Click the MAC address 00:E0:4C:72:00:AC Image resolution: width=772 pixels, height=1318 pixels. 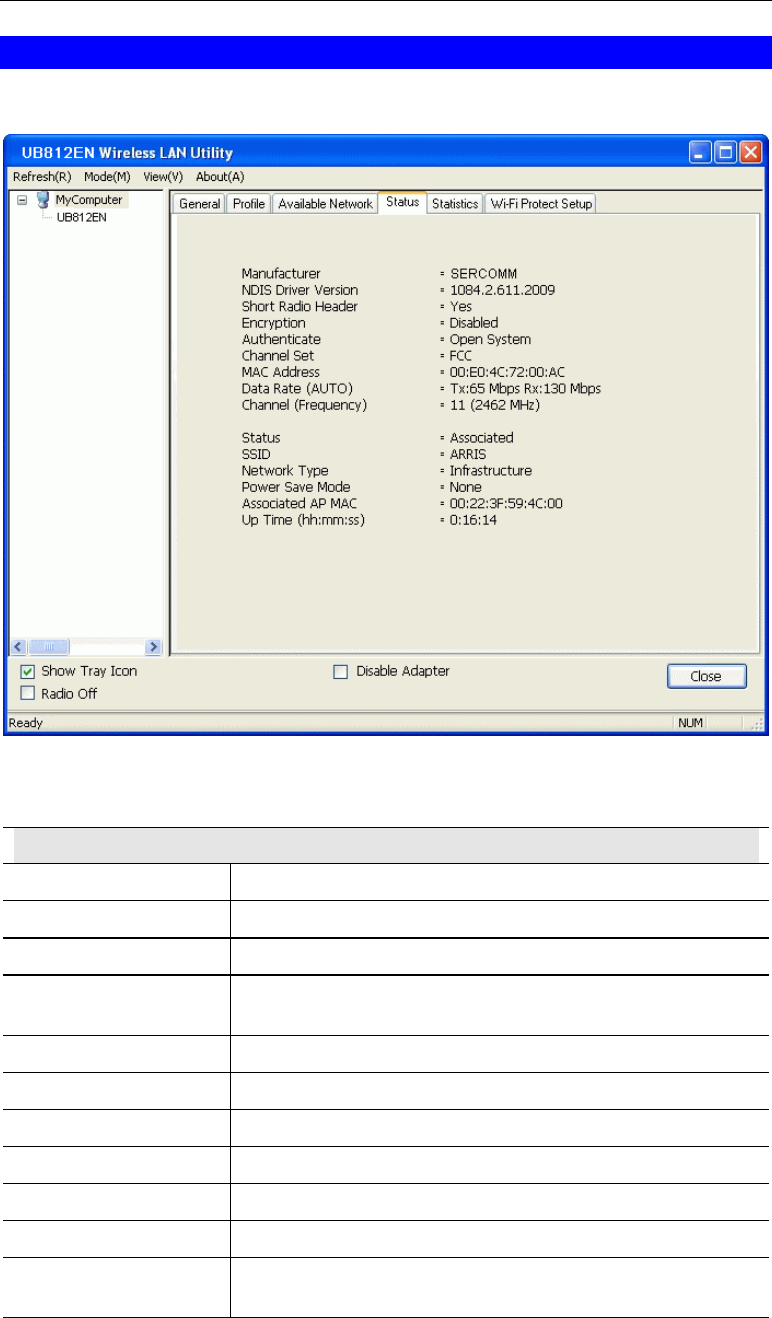coord(507,372)
